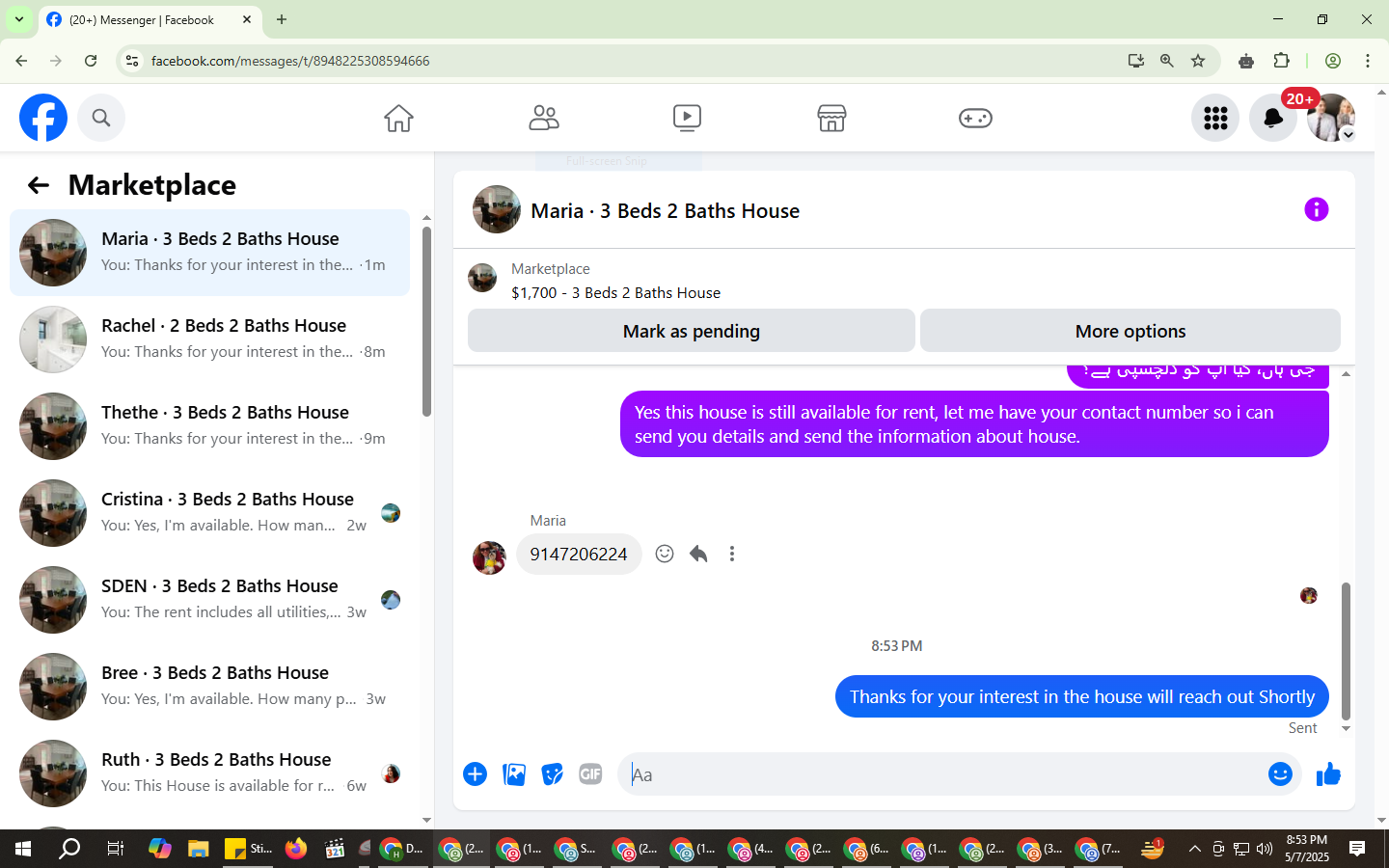Click More options button
Viewport: 1389px width, 868px height.
1130,331
